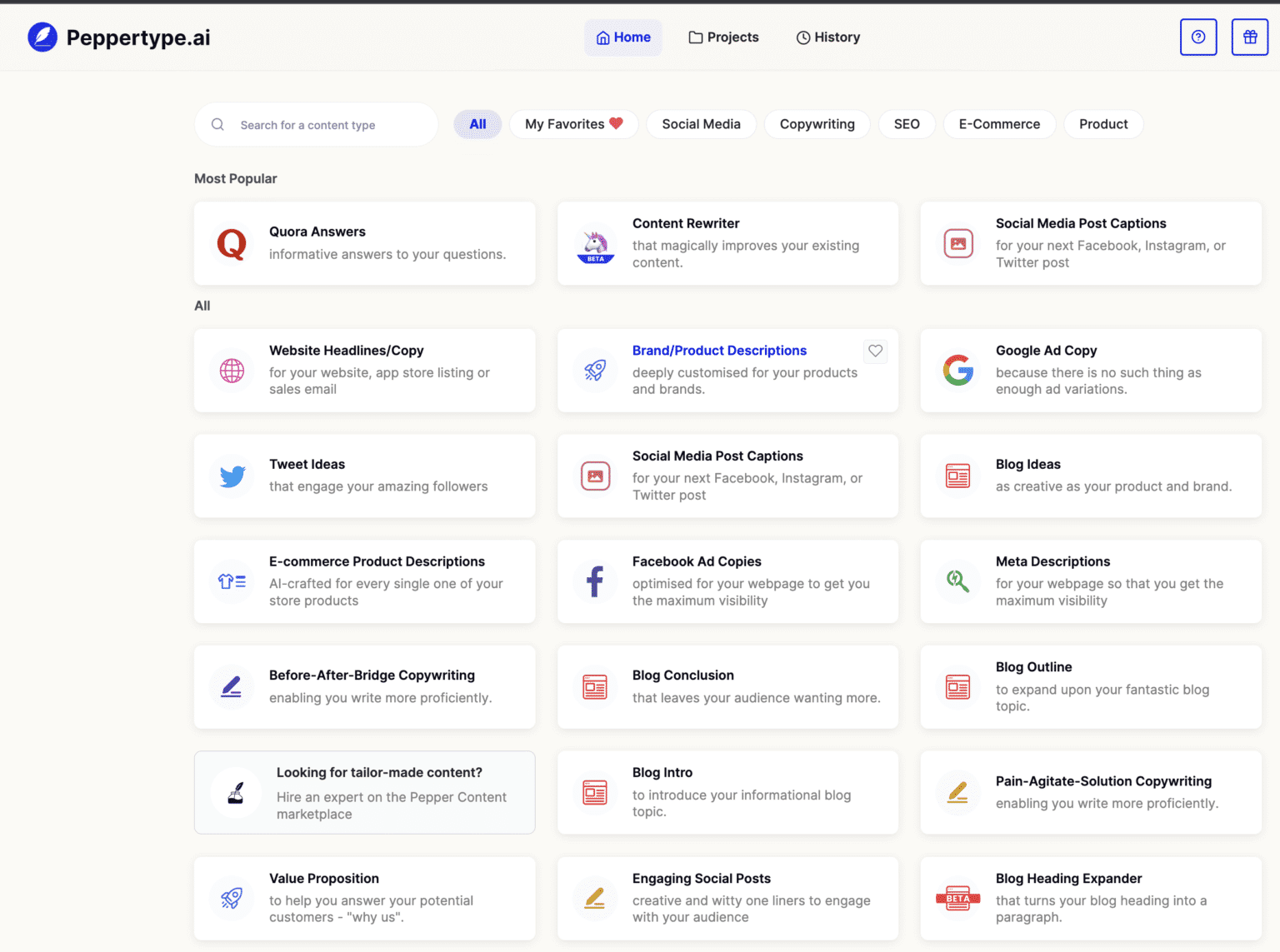1280x952 pixels.
Task: Click 'Looking for tailor-made content?' heading
Action: (x=379, y=772)
